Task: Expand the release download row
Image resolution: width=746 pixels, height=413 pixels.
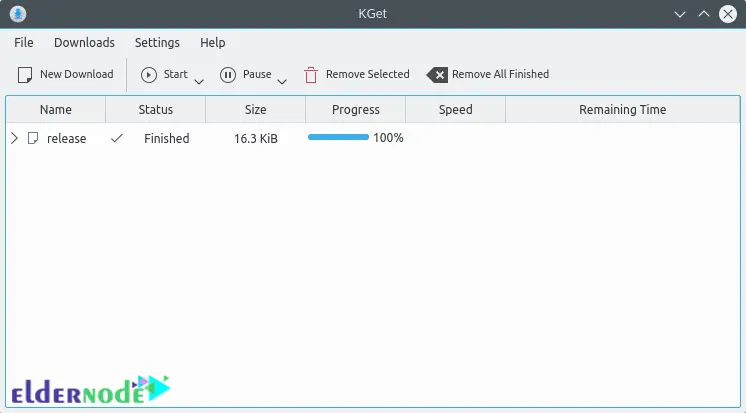Action: (x=14, y=138)
